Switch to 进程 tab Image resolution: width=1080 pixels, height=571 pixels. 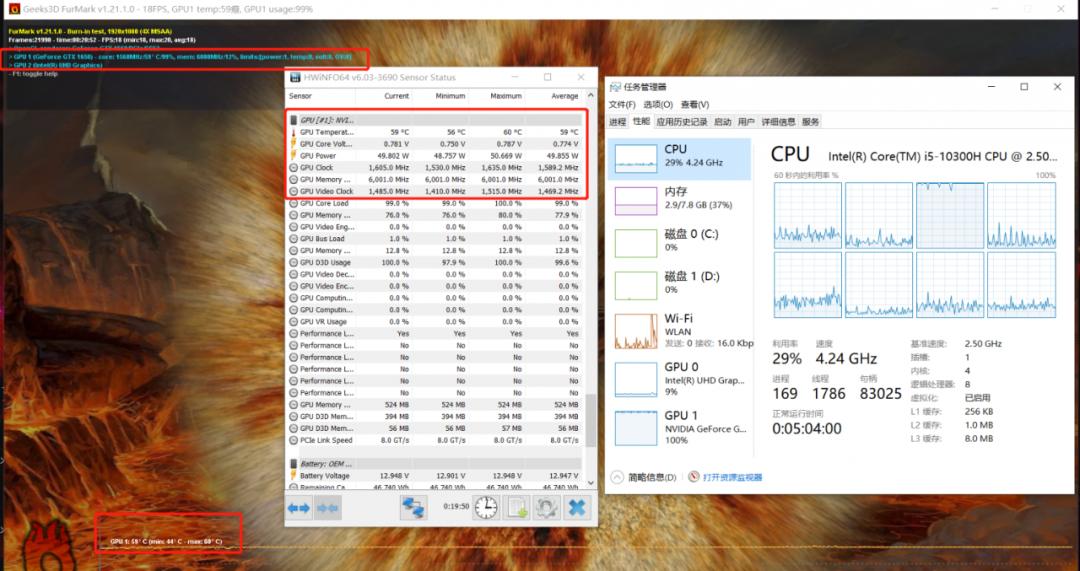point(617,122)
